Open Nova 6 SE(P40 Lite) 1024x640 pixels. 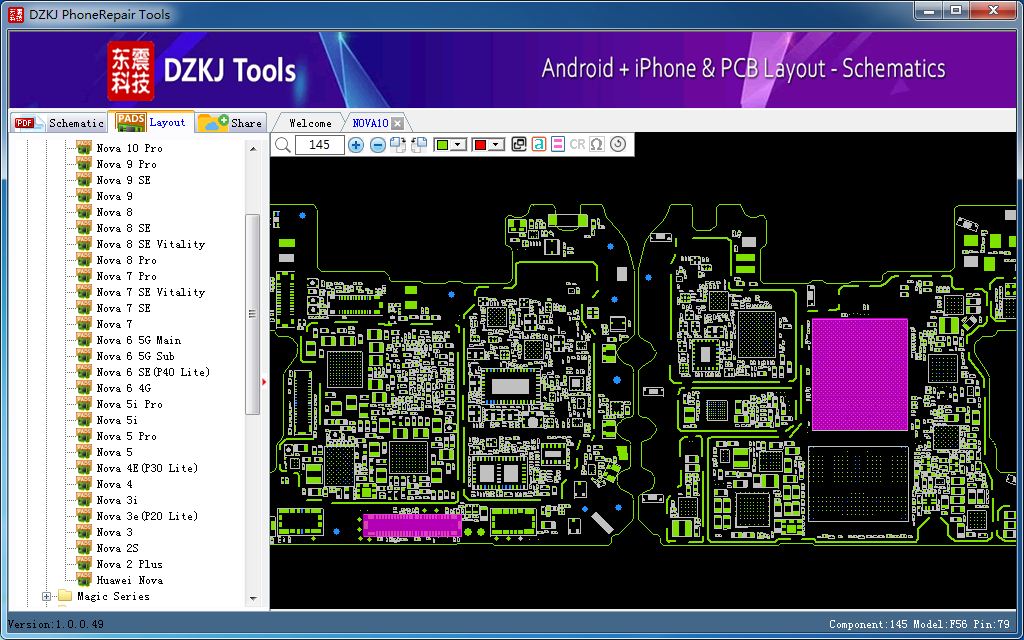coord(153,372)
